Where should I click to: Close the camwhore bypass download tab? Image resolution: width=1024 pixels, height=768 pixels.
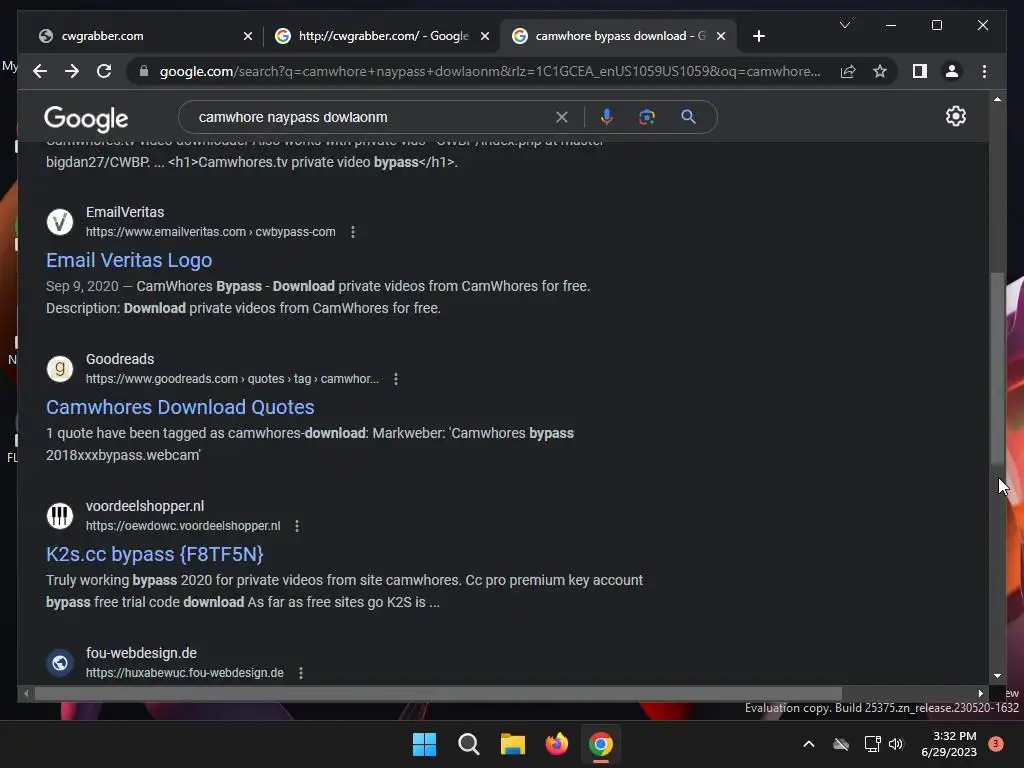(x=721, y=36)
